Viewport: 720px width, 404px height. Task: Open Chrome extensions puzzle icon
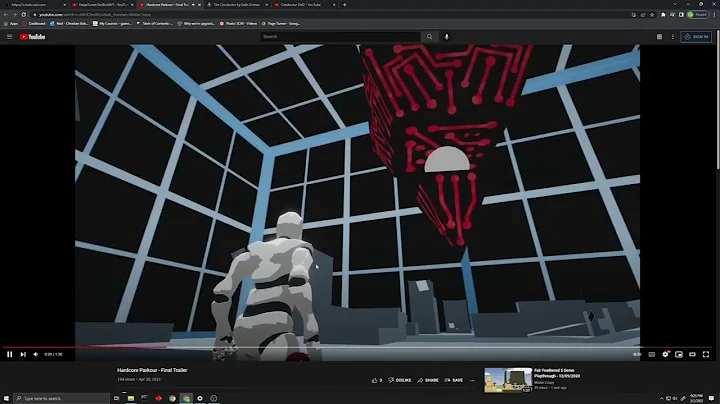[x=663, y=15]
